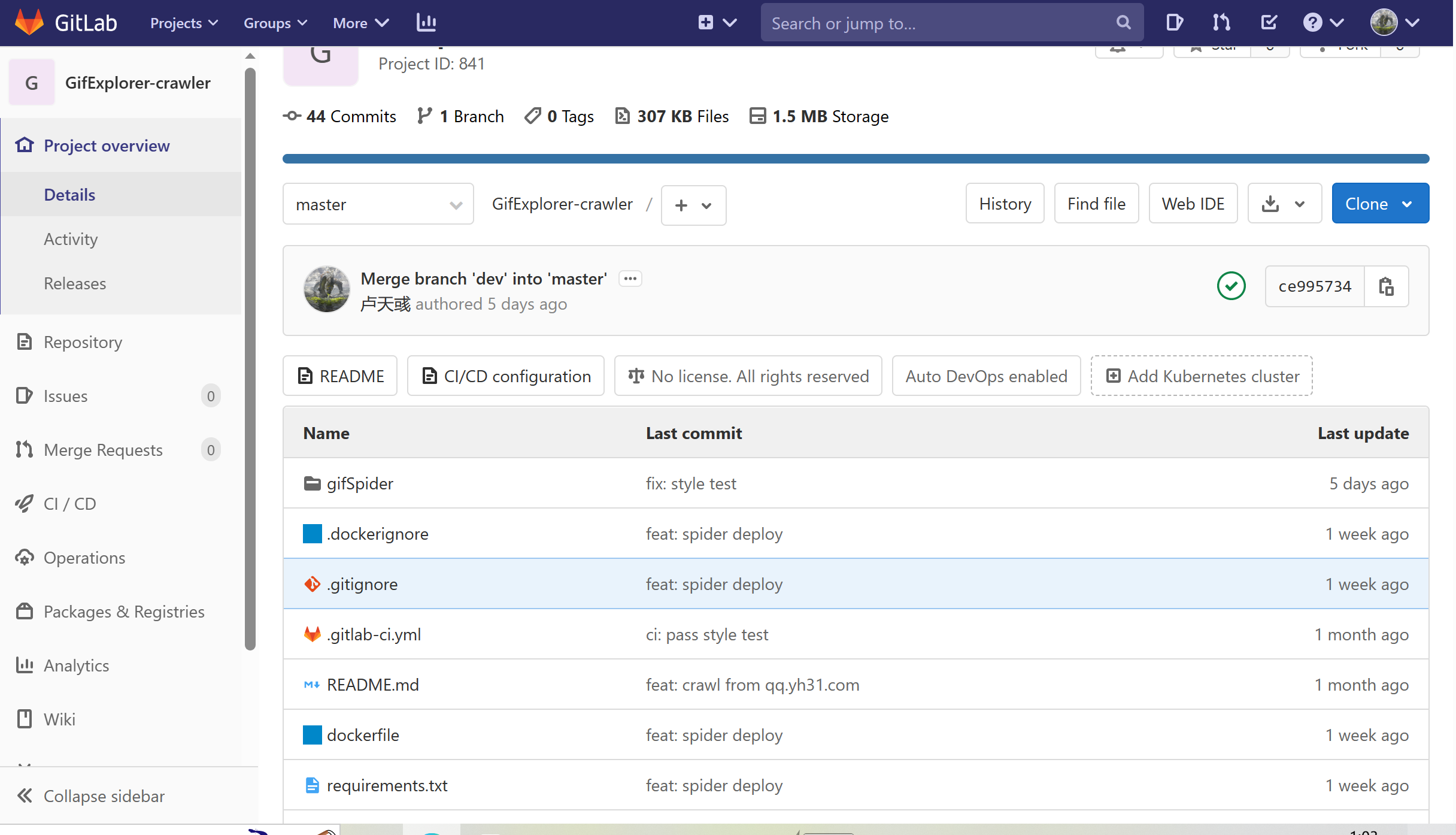
Task: Click the search or jump to field
Action: 952,23
